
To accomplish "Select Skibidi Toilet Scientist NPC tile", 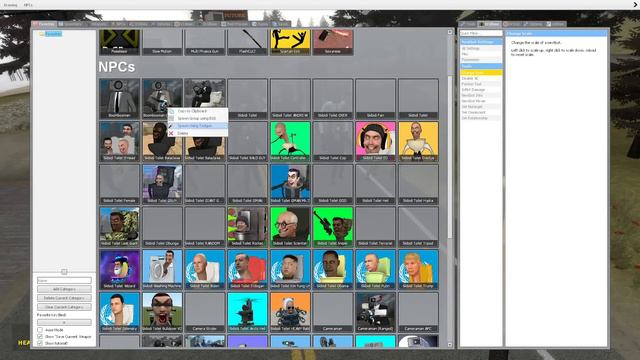I will 290,227.
